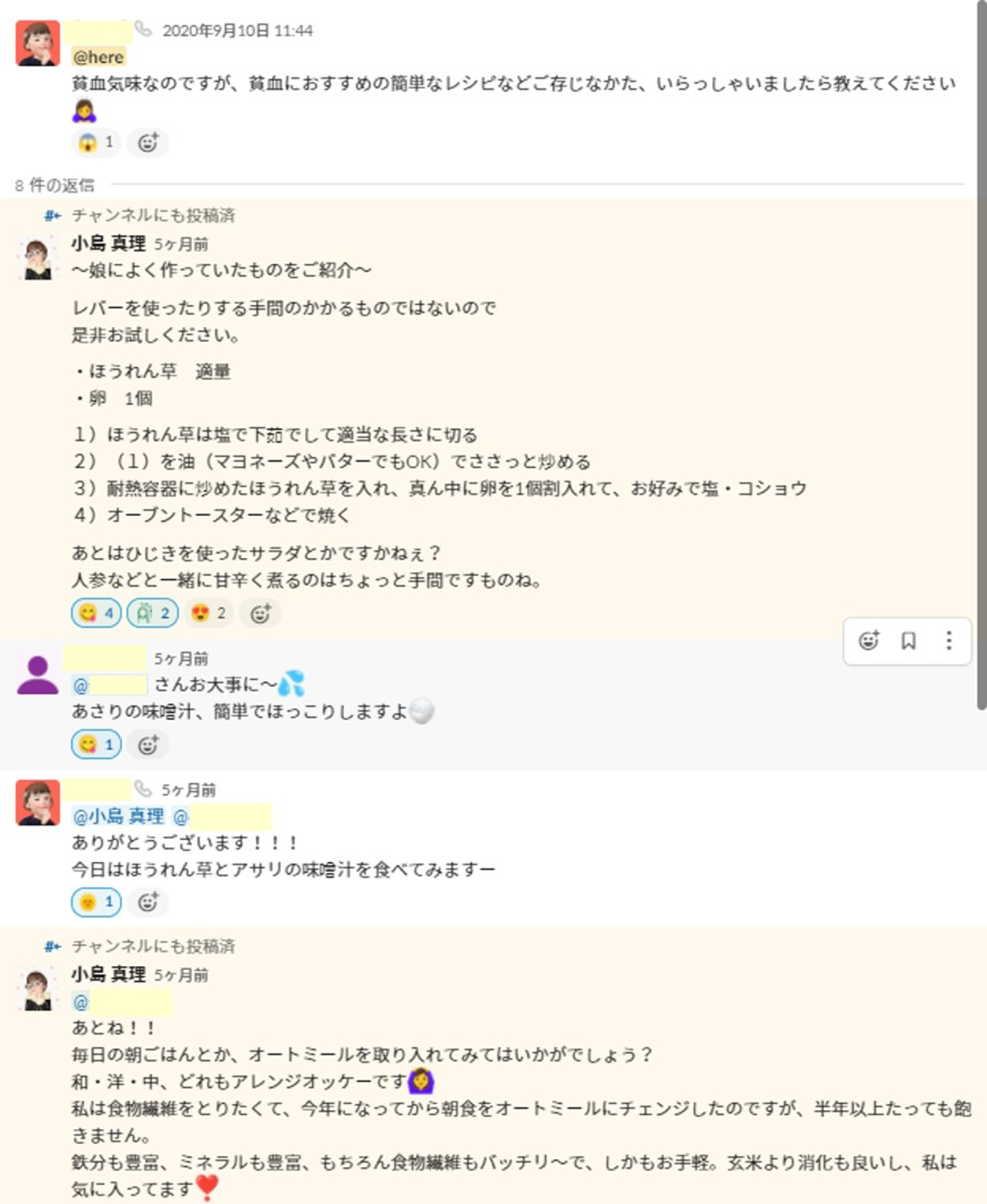Add reaction from the hover toolbar

pos(868,641)
